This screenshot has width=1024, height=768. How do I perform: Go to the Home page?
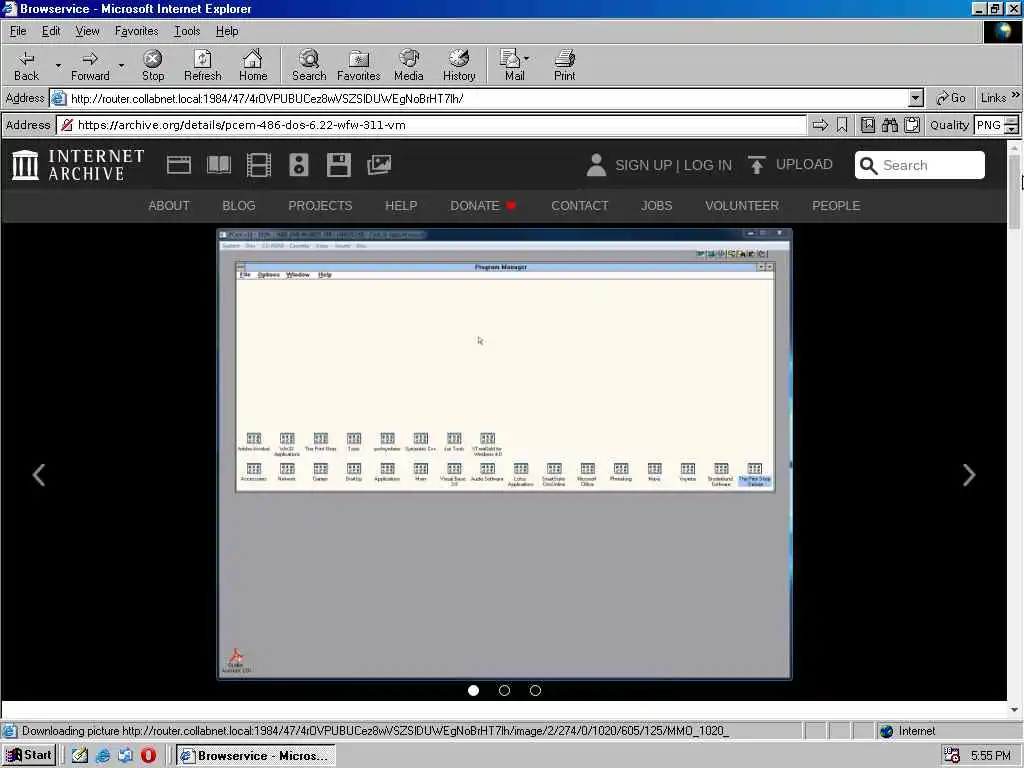click(253, 65)
